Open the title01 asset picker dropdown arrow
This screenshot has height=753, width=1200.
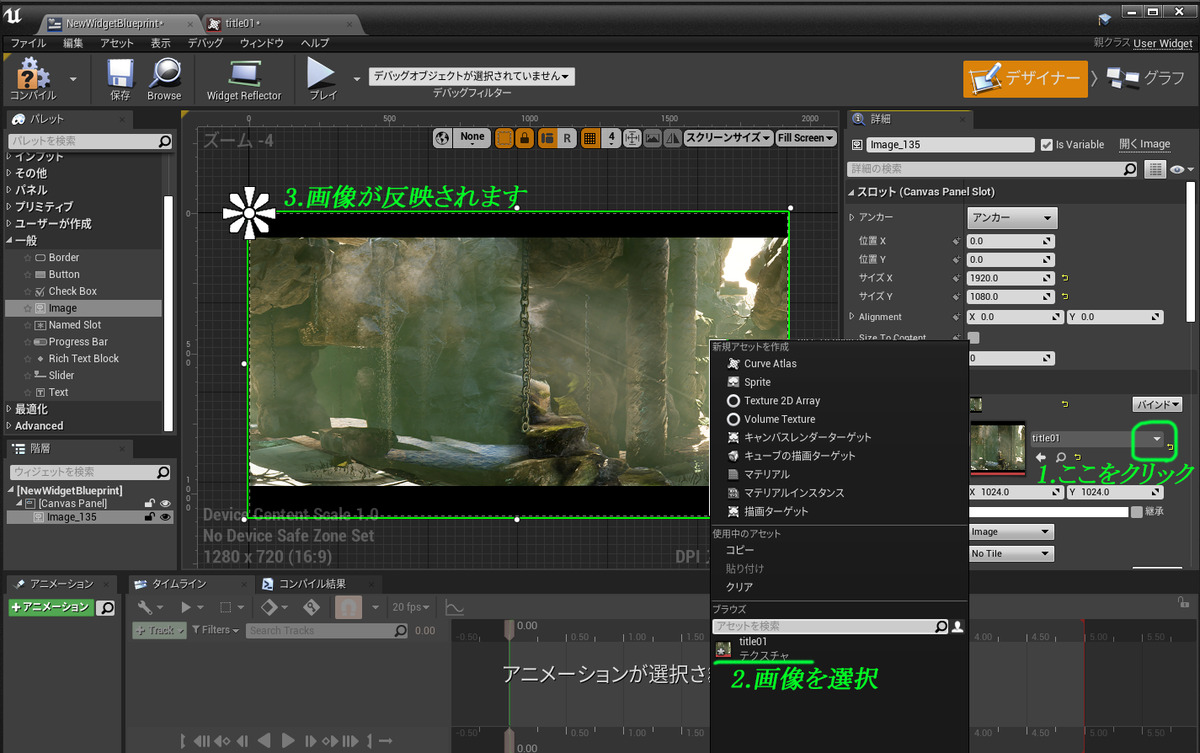pyautogui.click(x=1157, y=438)
